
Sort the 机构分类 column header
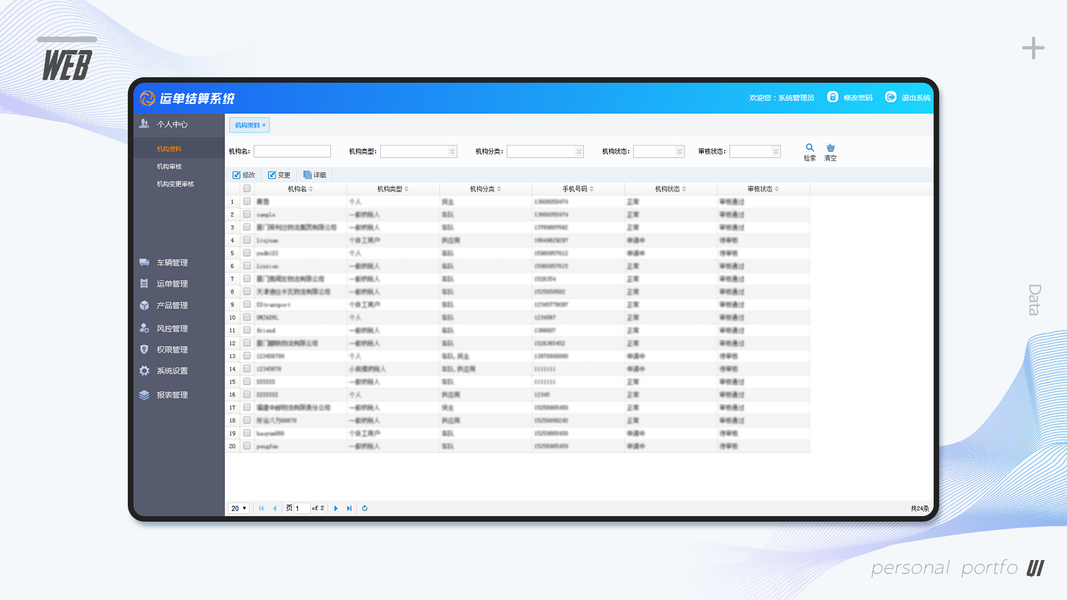coord(486,189)
